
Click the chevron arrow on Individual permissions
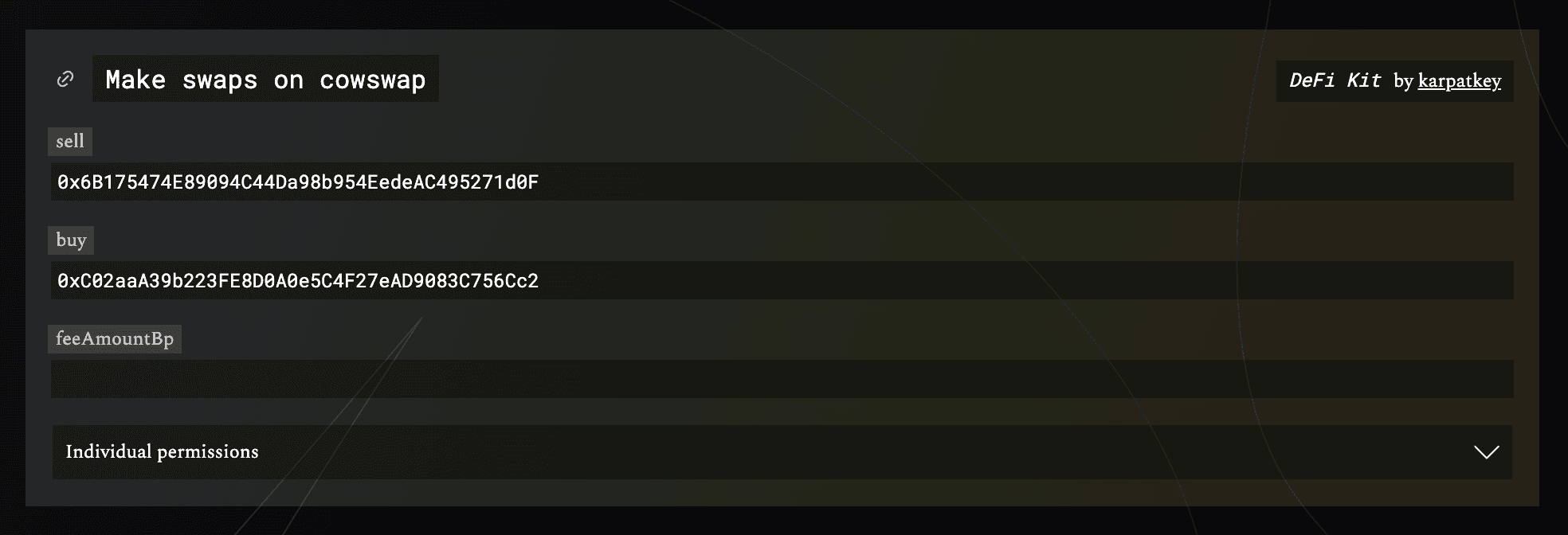1486,452
